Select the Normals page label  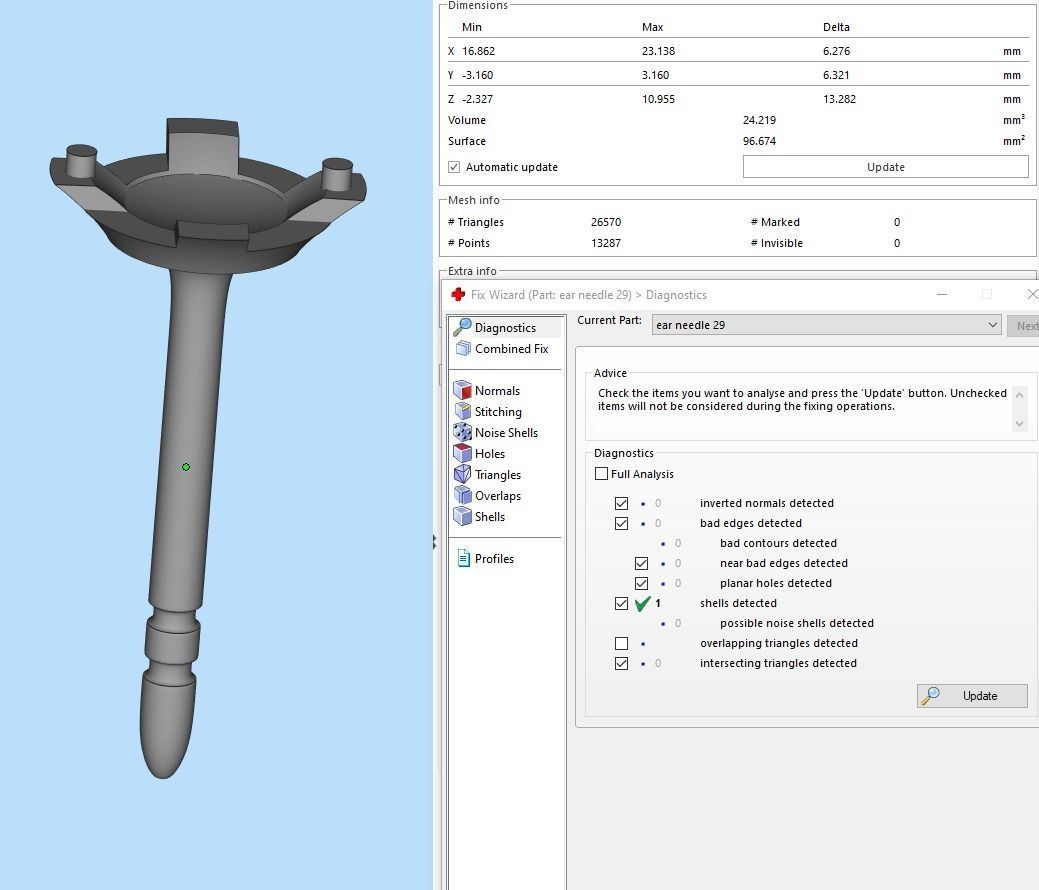tap(497, 391)
